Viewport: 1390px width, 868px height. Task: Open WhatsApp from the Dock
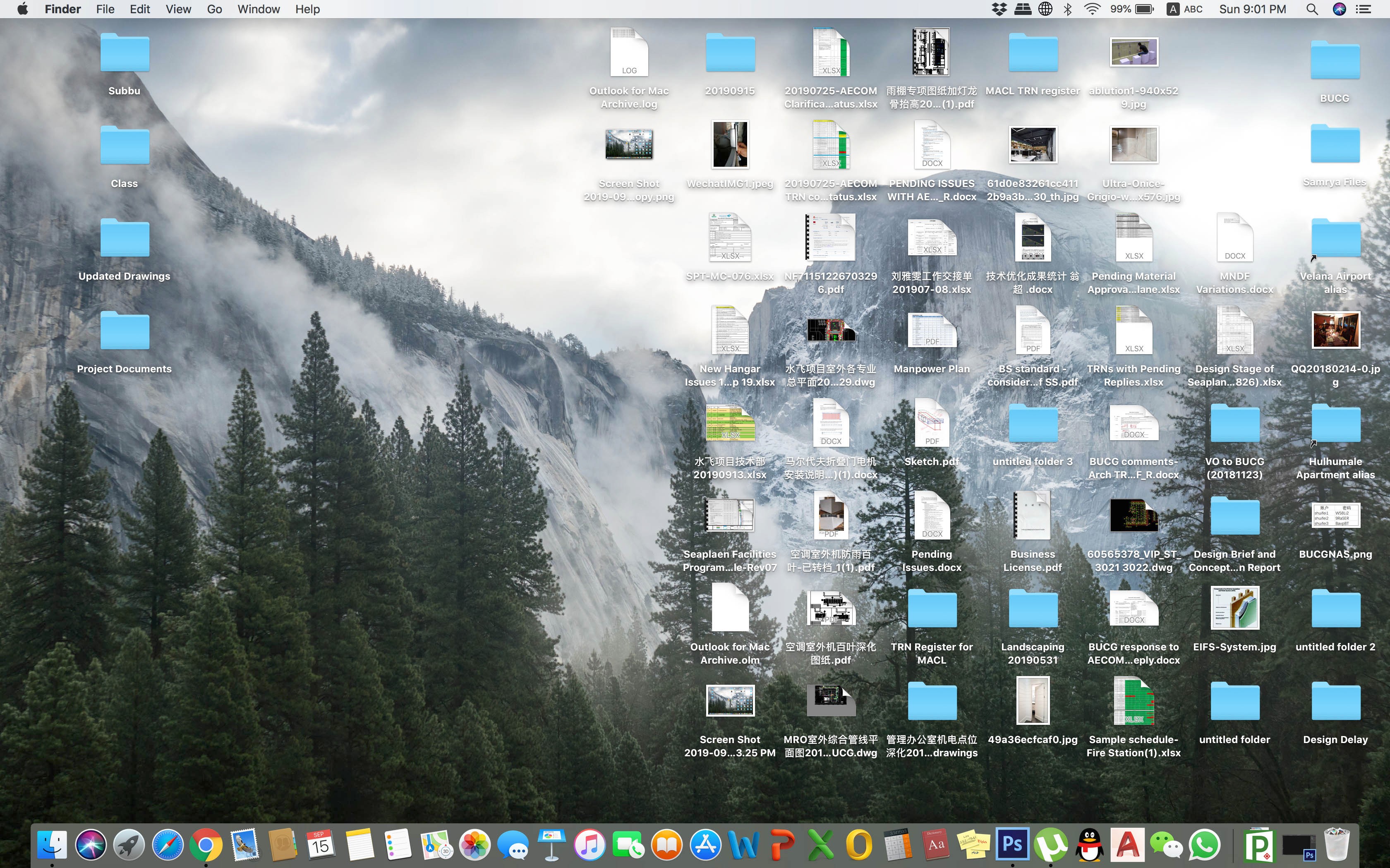click(1204, 845)
